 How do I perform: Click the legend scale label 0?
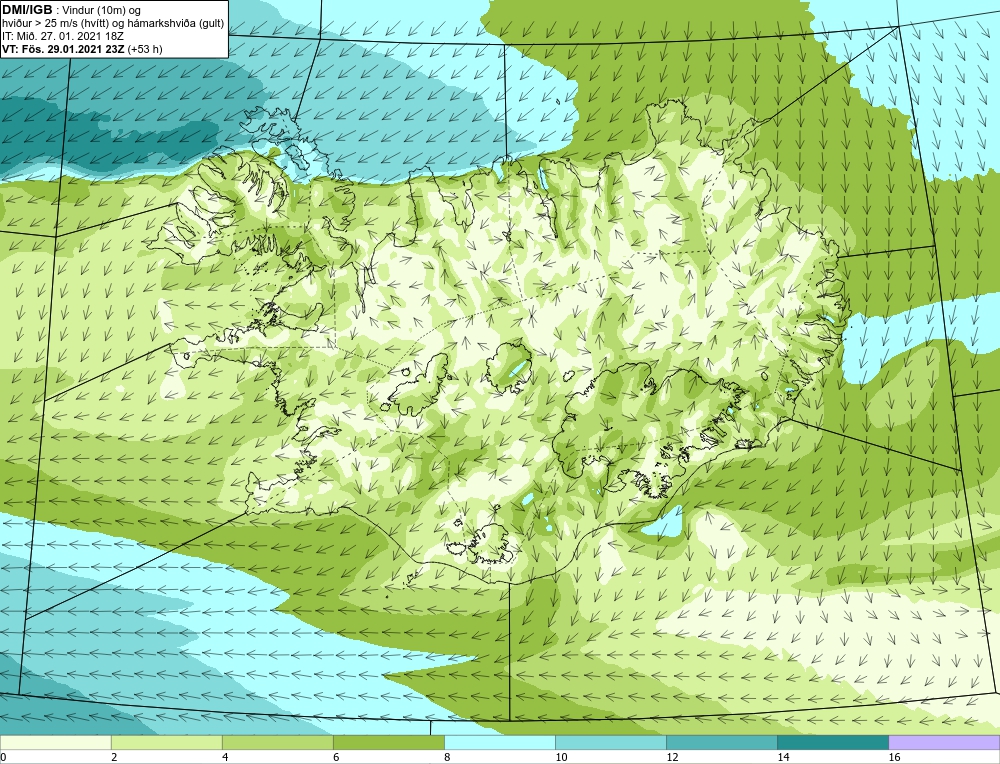3,757
